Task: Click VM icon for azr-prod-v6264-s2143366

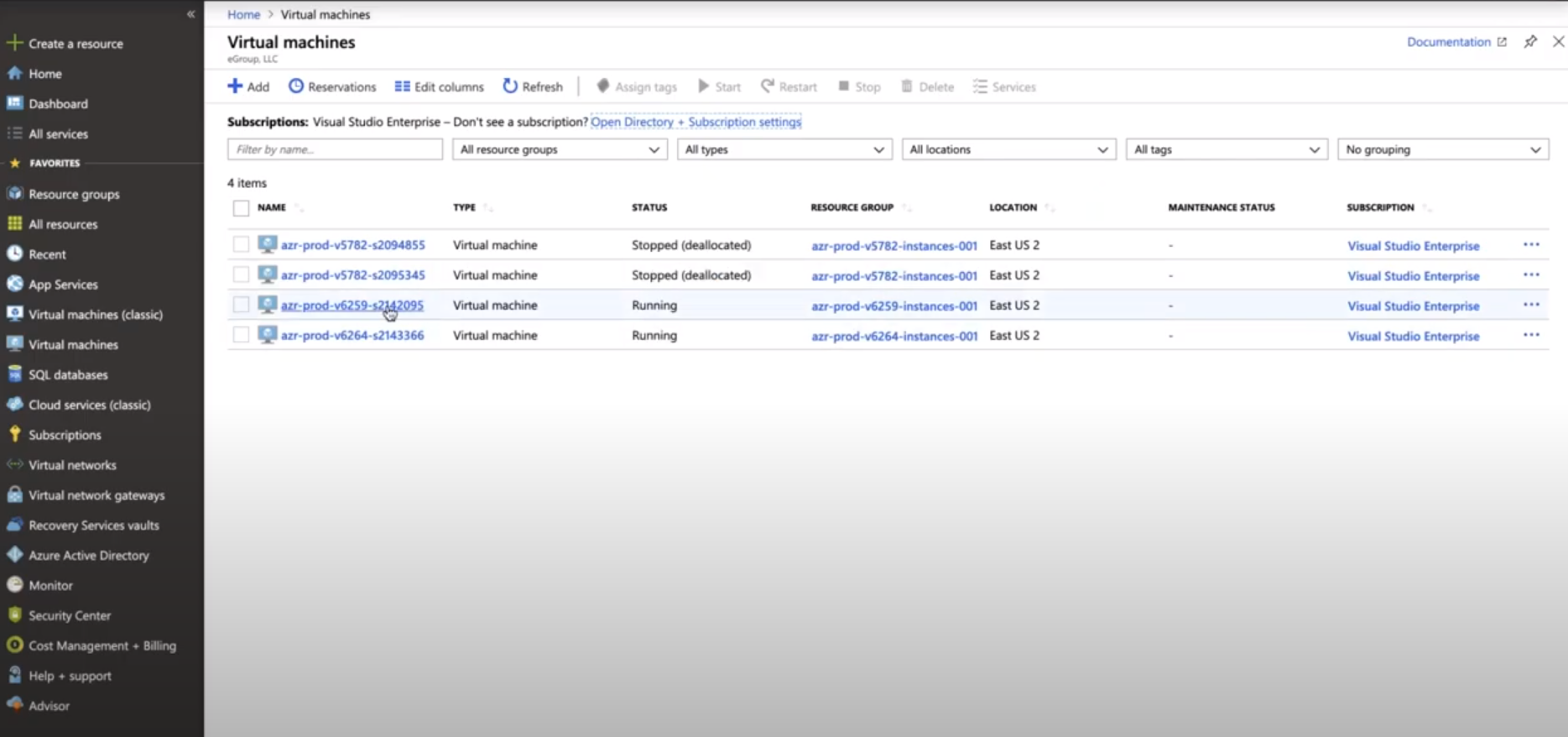Action: [x=267, y=335]
